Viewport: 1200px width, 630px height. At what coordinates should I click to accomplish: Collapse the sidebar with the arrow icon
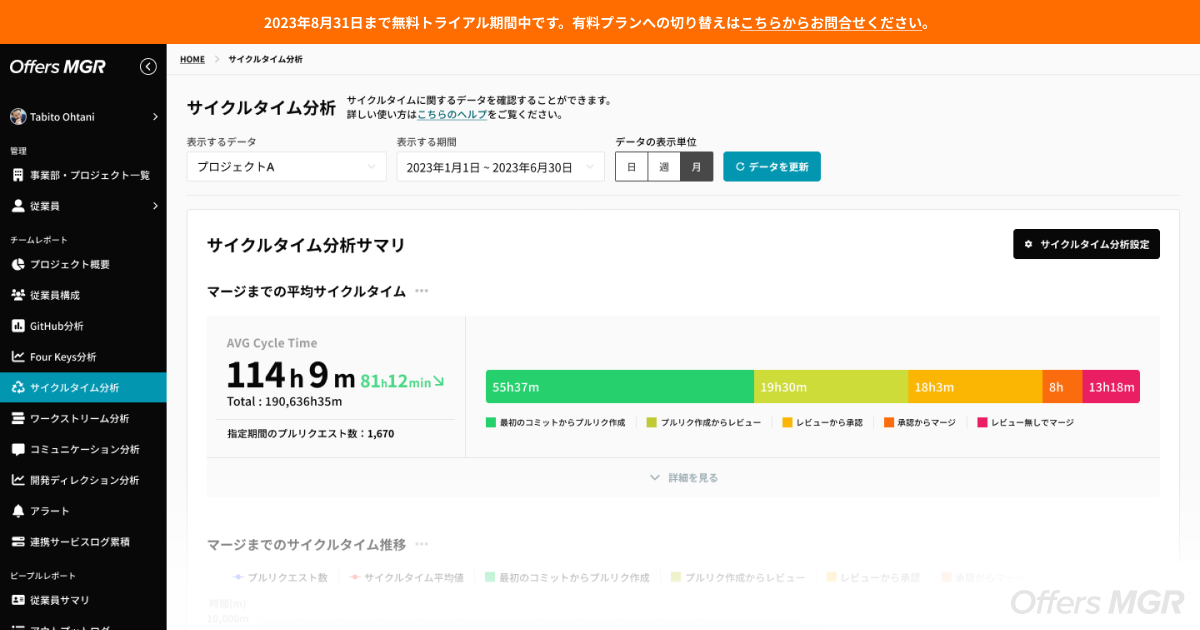(x=148, y=67)
